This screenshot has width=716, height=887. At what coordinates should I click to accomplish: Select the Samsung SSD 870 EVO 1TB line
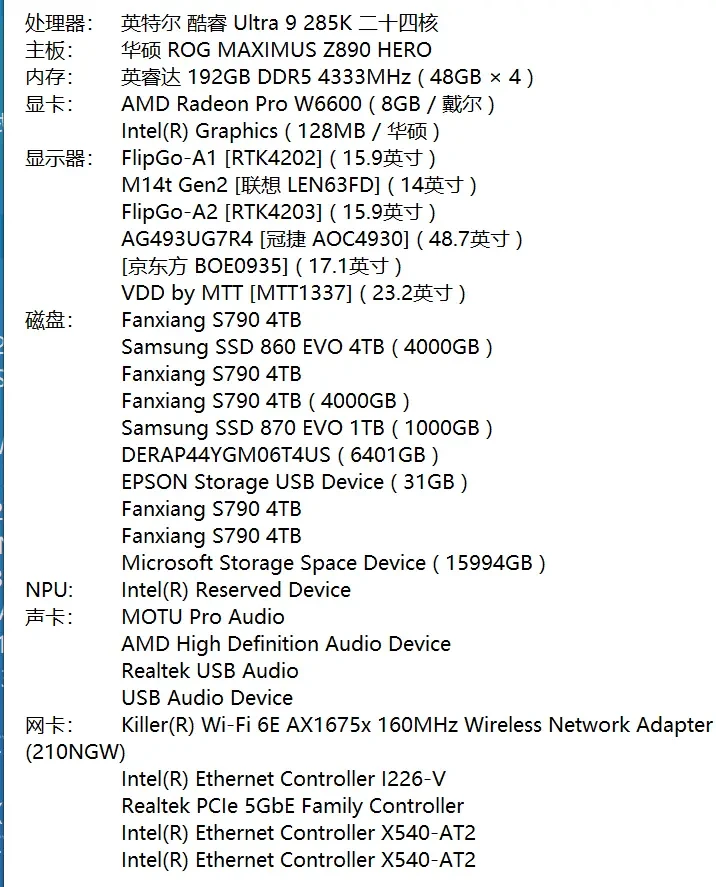(x=306, y=427)
